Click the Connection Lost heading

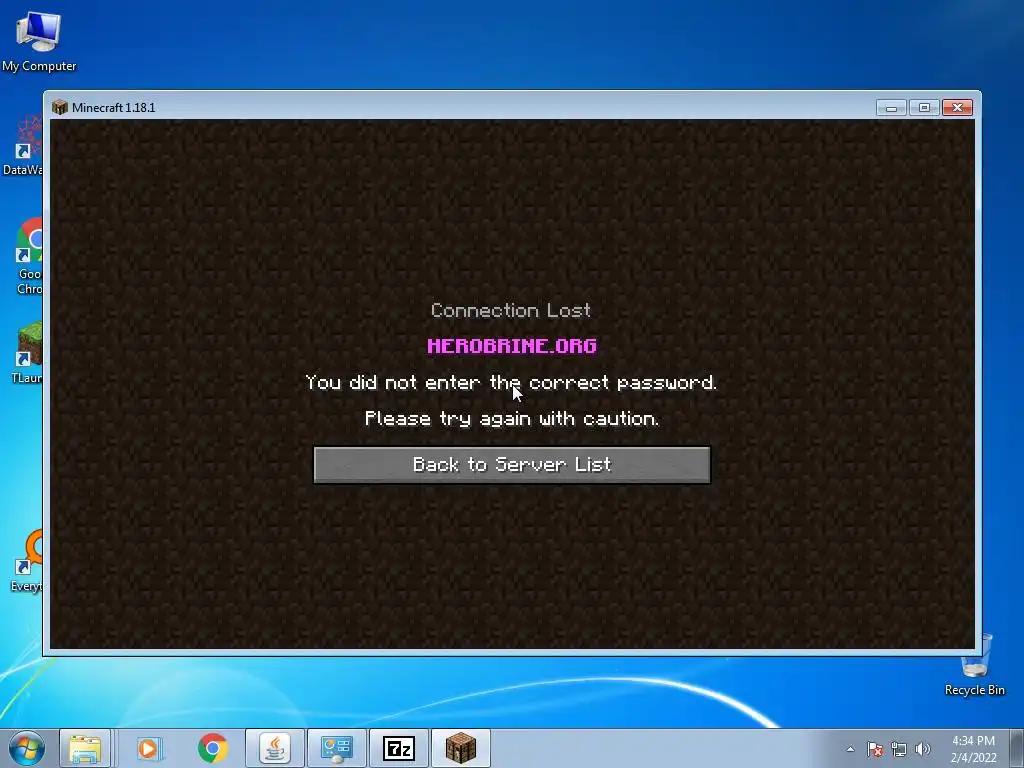pos(511,310)
